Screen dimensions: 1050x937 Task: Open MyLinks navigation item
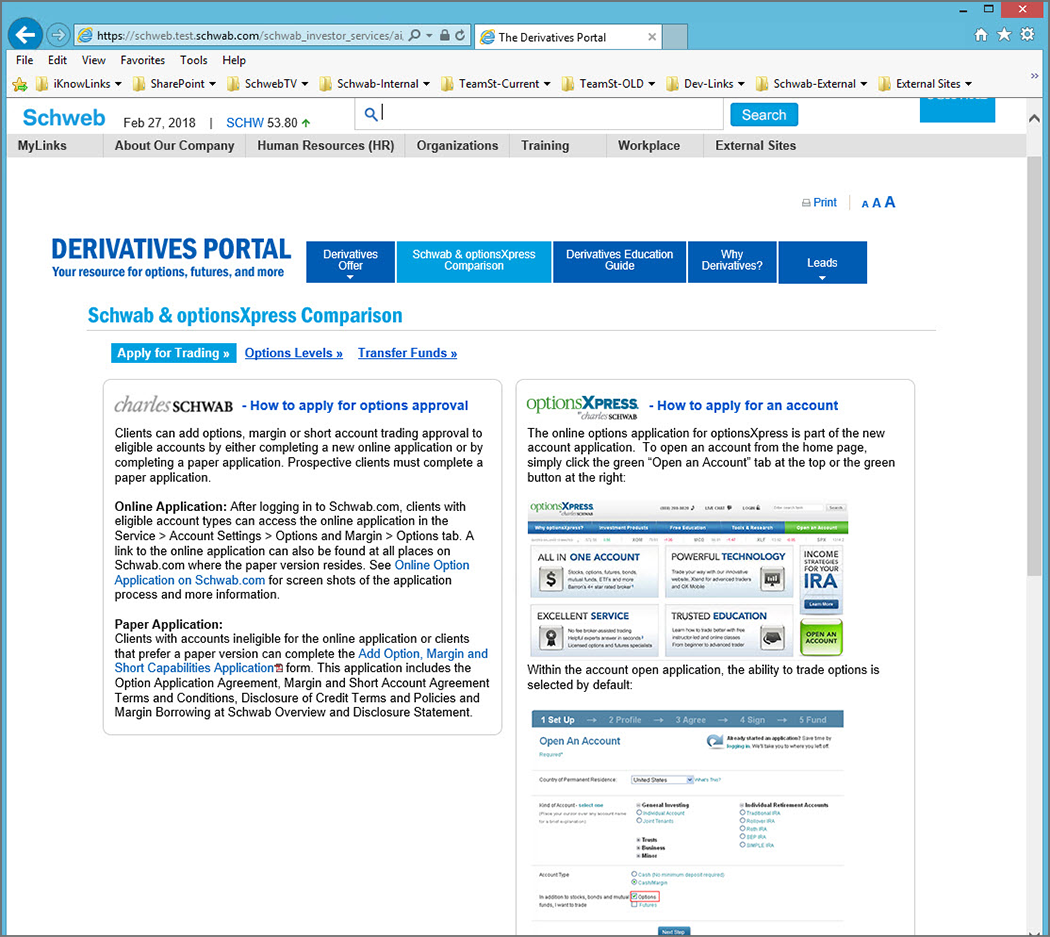(x=42, y=145)
